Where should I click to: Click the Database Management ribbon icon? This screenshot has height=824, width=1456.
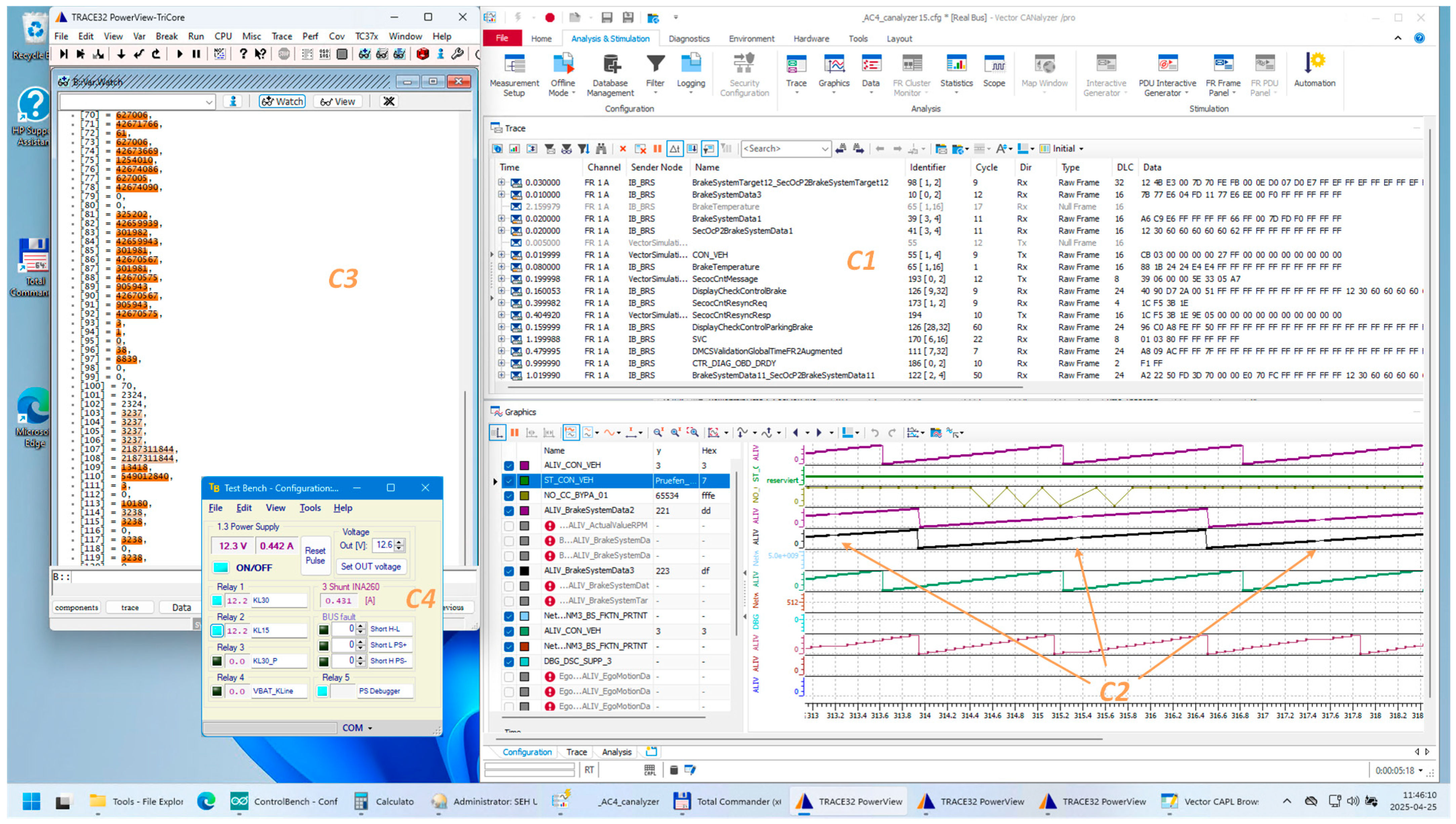(610, 75)
